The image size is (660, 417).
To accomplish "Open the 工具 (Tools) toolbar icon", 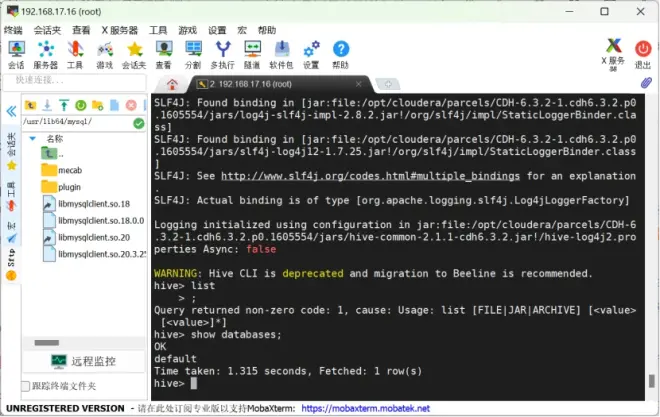I will (x=75, y=55).
